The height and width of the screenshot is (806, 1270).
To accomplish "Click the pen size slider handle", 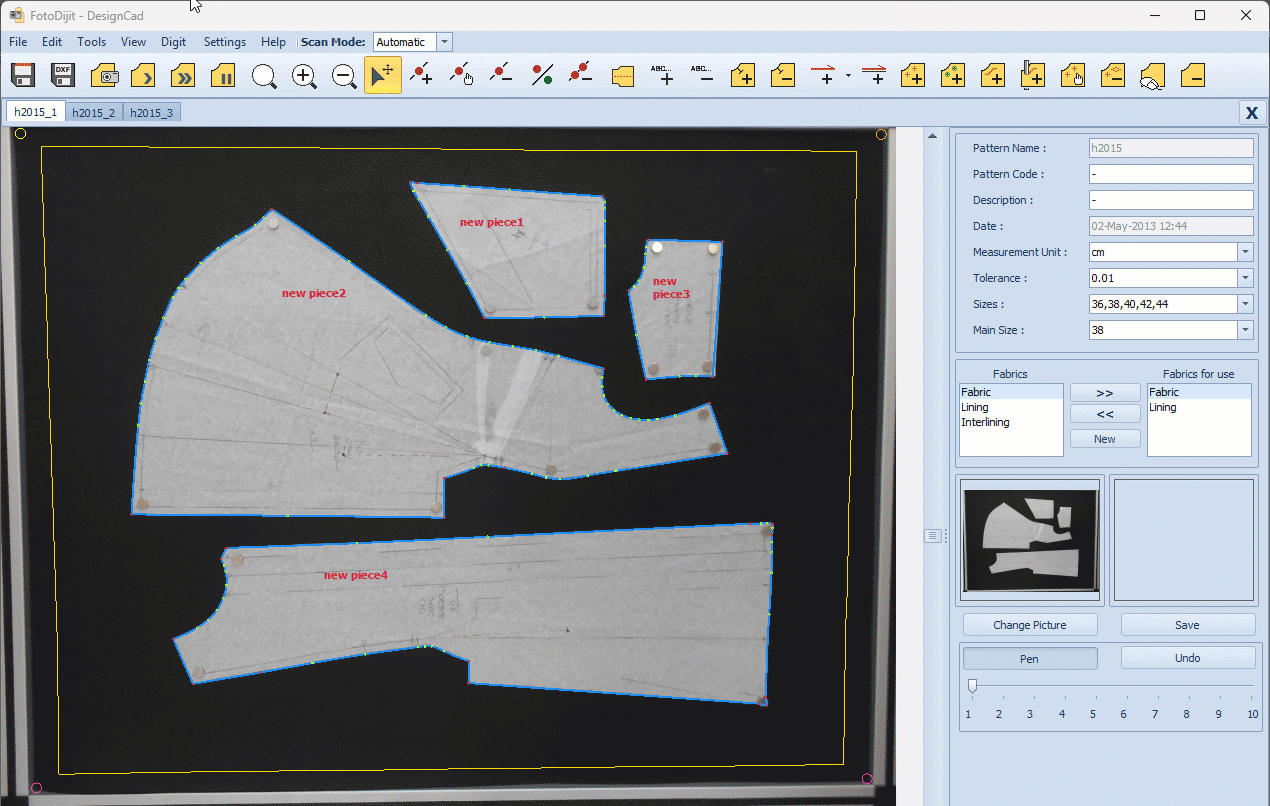I will (972, 686).
